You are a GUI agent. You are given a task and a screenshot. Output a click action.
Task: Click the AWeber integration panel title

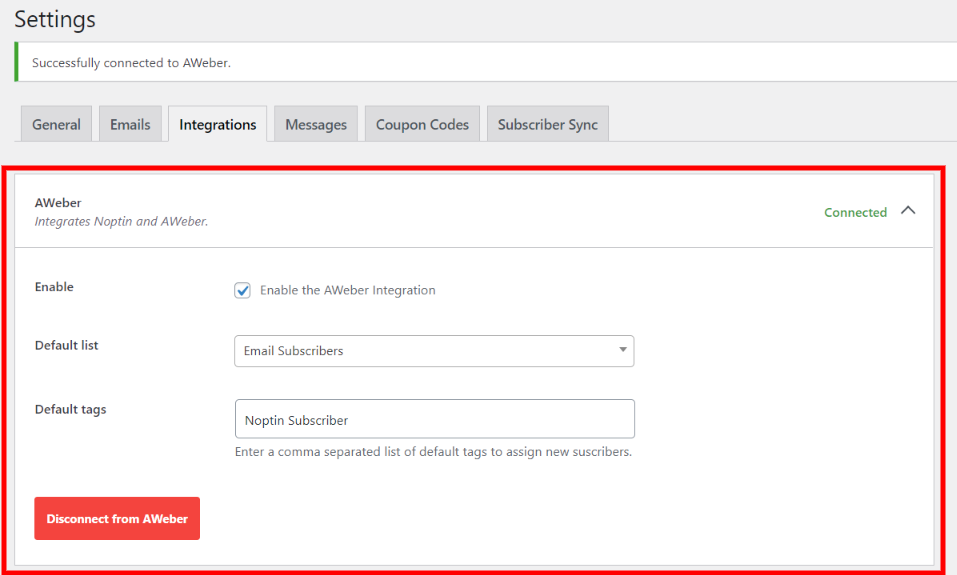click(x=58, y=203)
